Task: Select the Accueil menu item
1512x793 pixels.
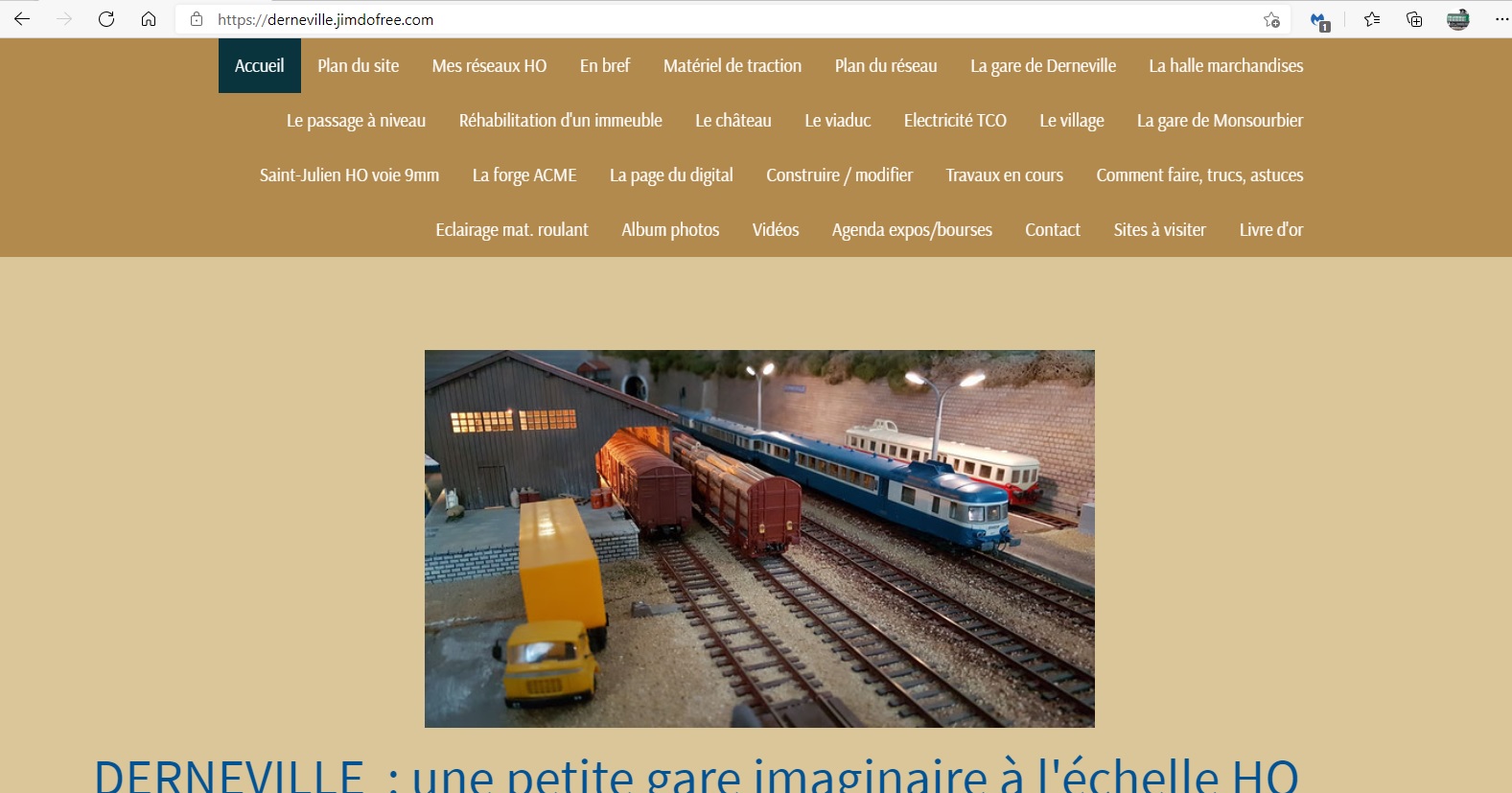Action: (260, 65)
